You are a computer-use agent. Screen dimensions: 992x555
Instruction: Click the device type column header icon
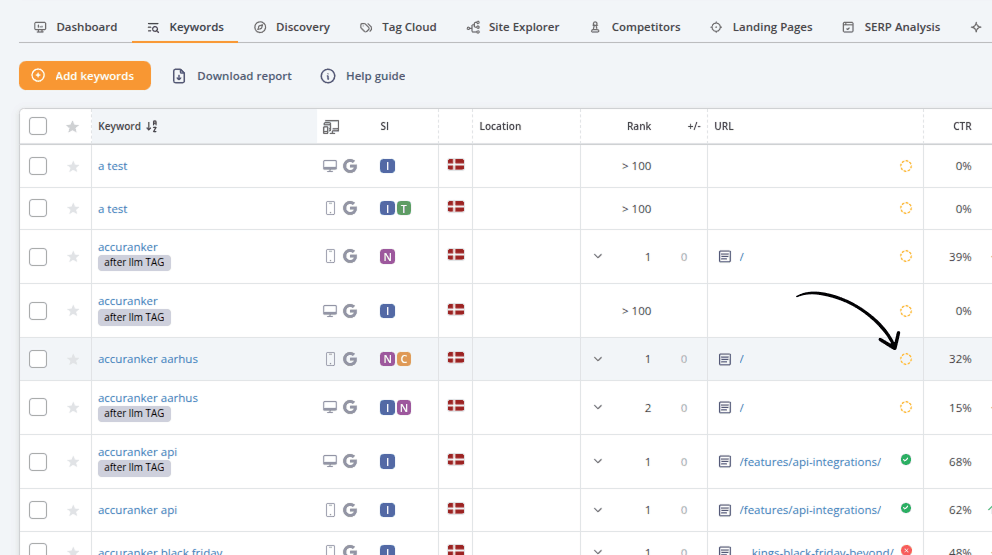[x=331, y=127]
